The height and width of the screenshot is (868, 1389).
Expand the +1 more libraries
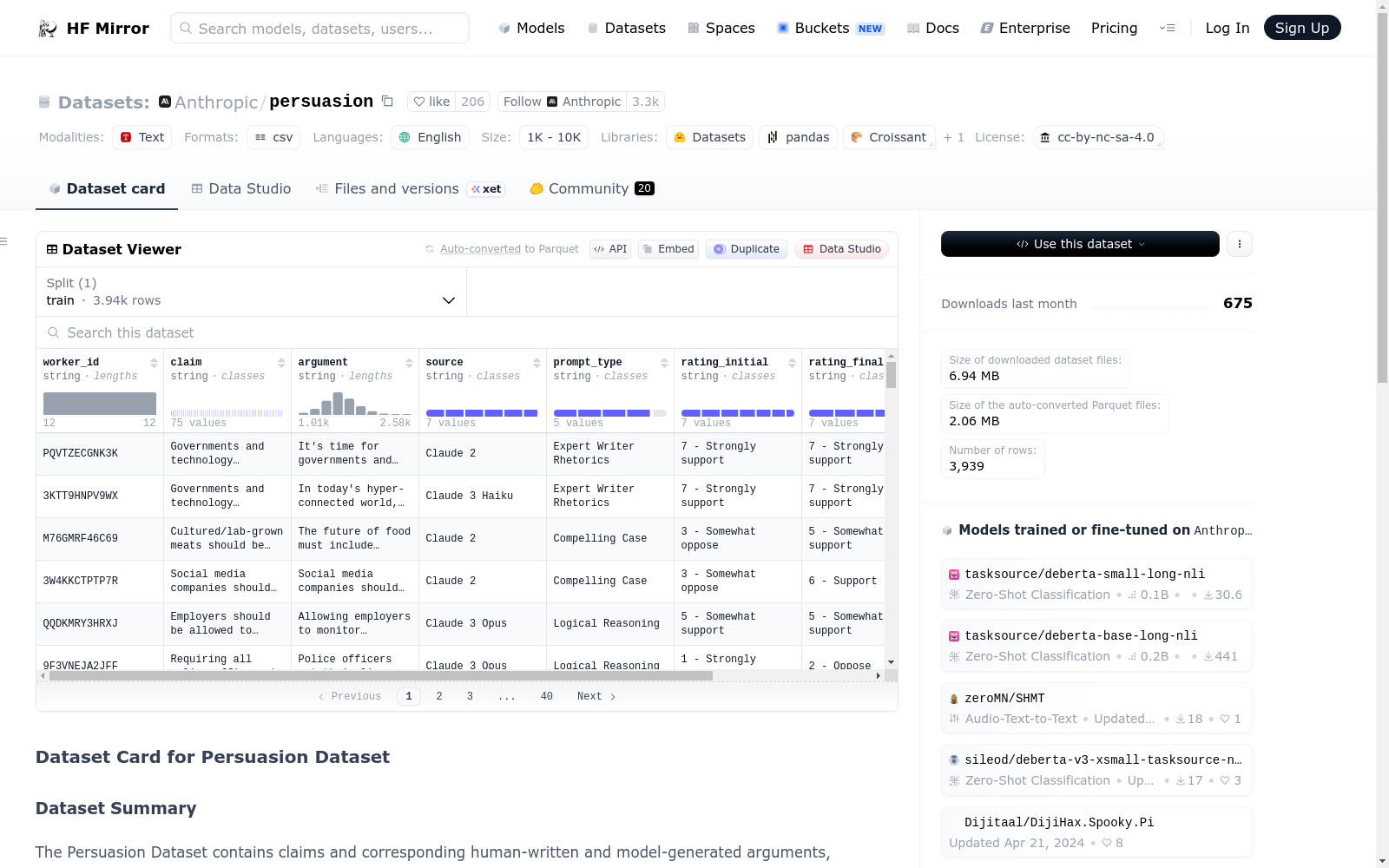point(953,137)
